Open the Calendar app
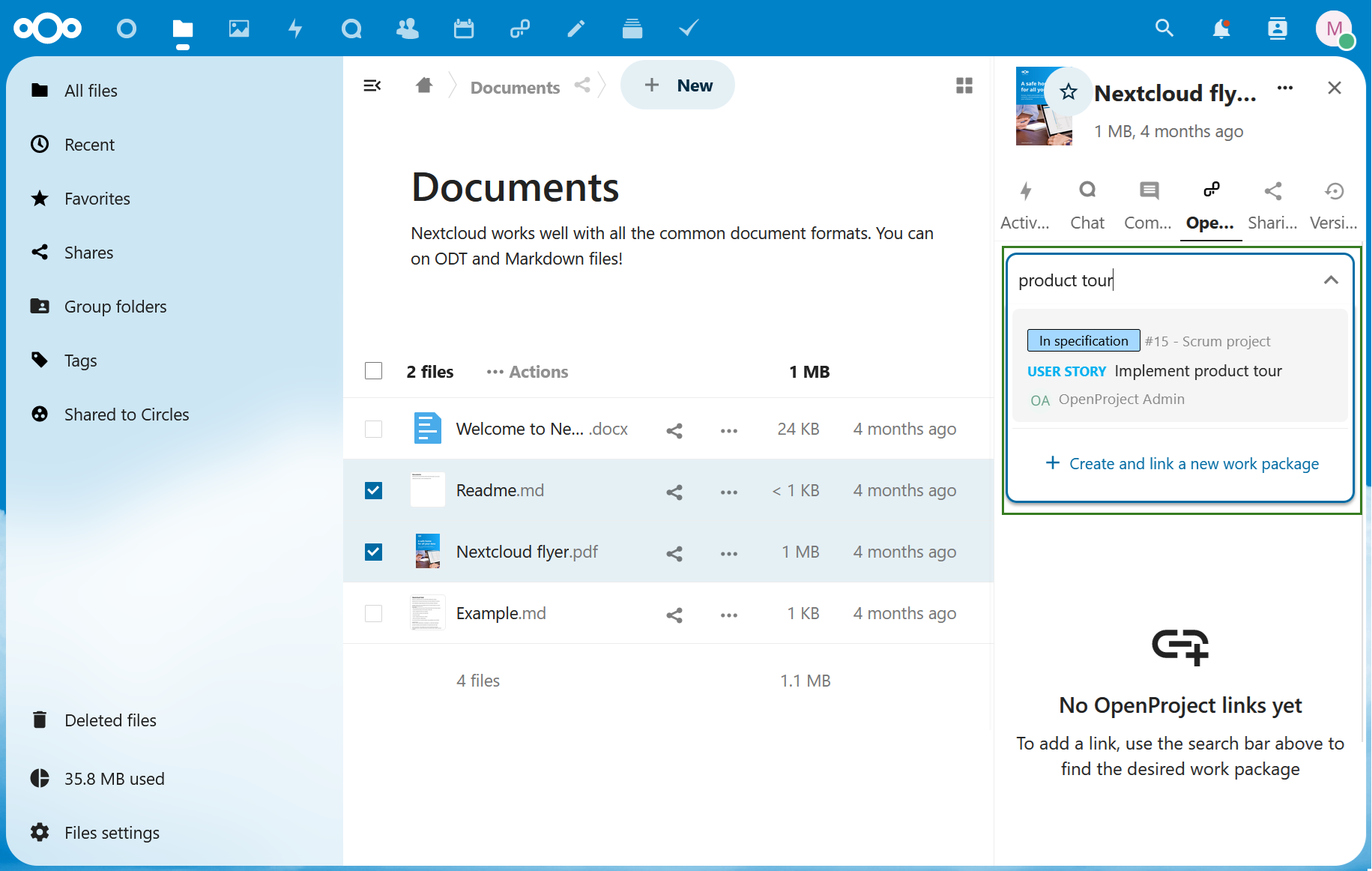This screenshot has width=1372, height=871. coord(464,28)
